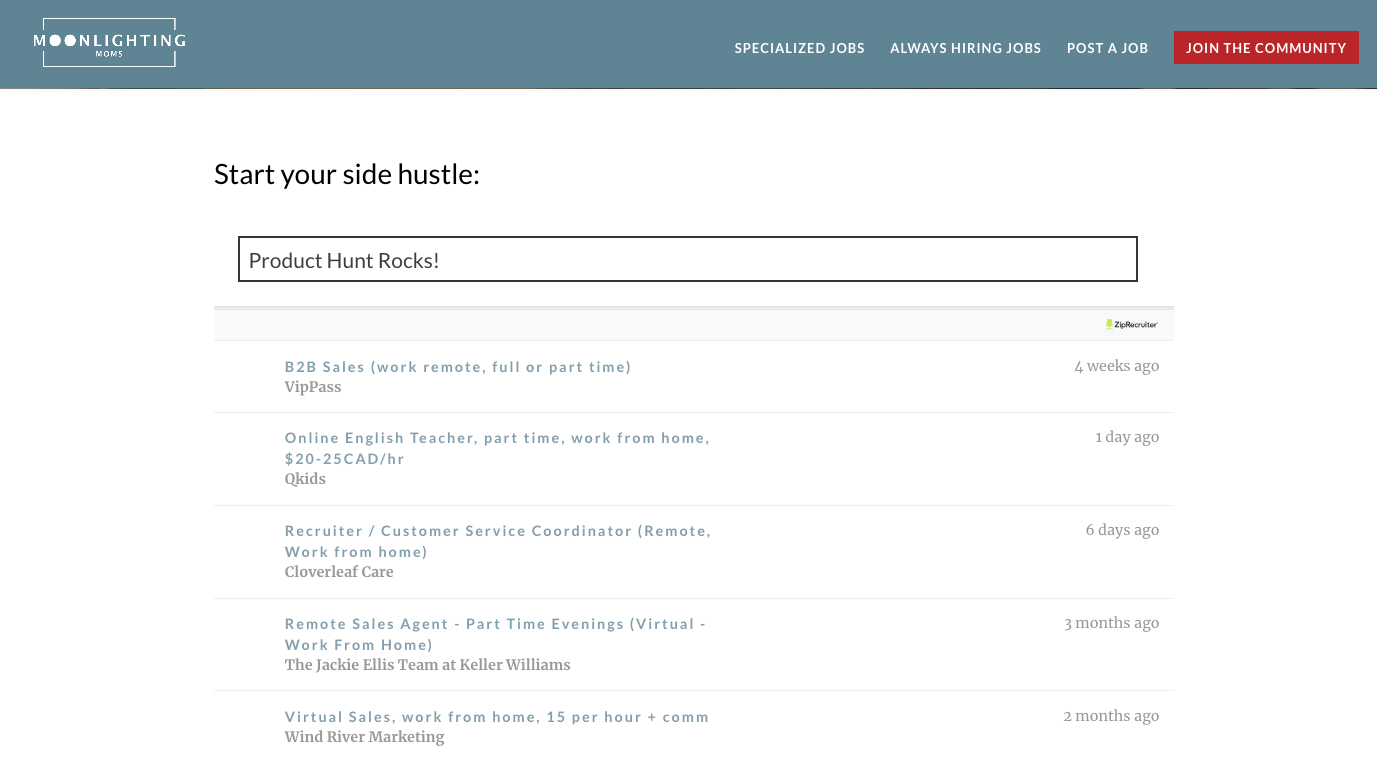Viewport: 1377px width, 757px height.
Task: Select the Cloverleaf Care company name
Action: [x=339, y=572]
